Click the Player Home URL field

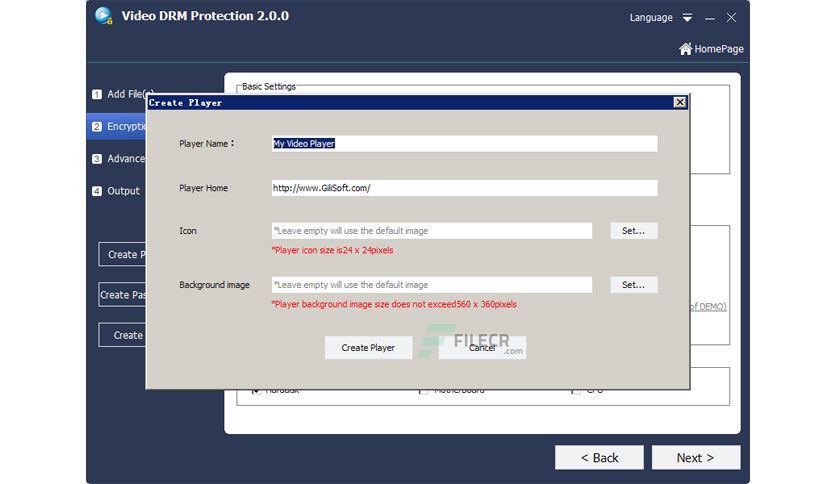point(464,188)
